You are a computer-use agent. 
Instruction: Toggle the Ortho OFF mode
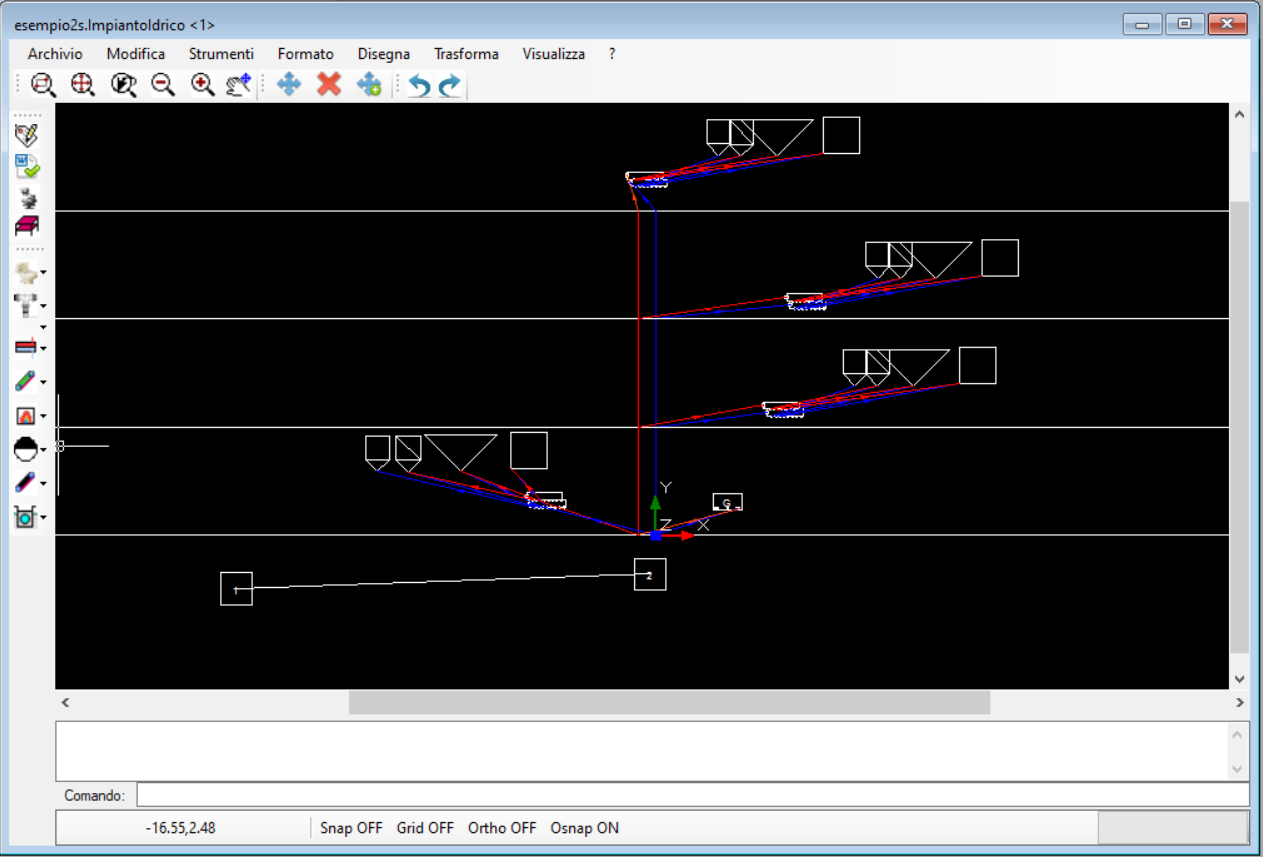(502, 828)
